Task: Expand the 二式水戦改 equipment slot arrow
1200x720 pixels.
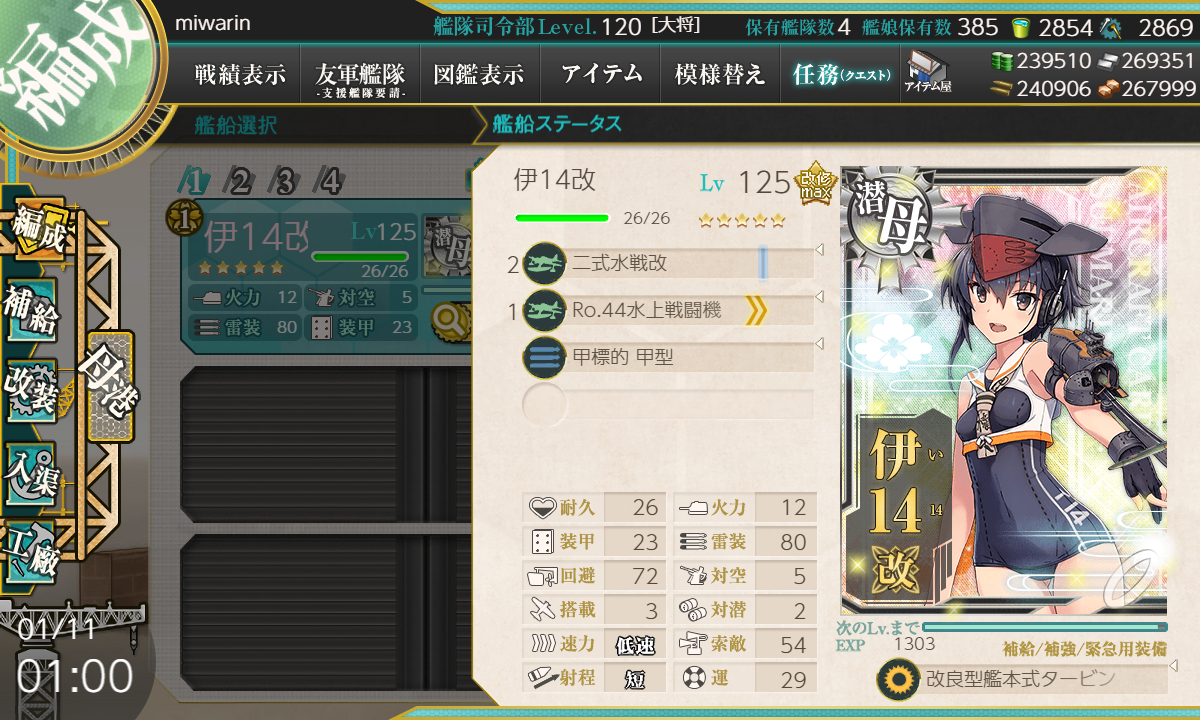Action: (820, 249)
